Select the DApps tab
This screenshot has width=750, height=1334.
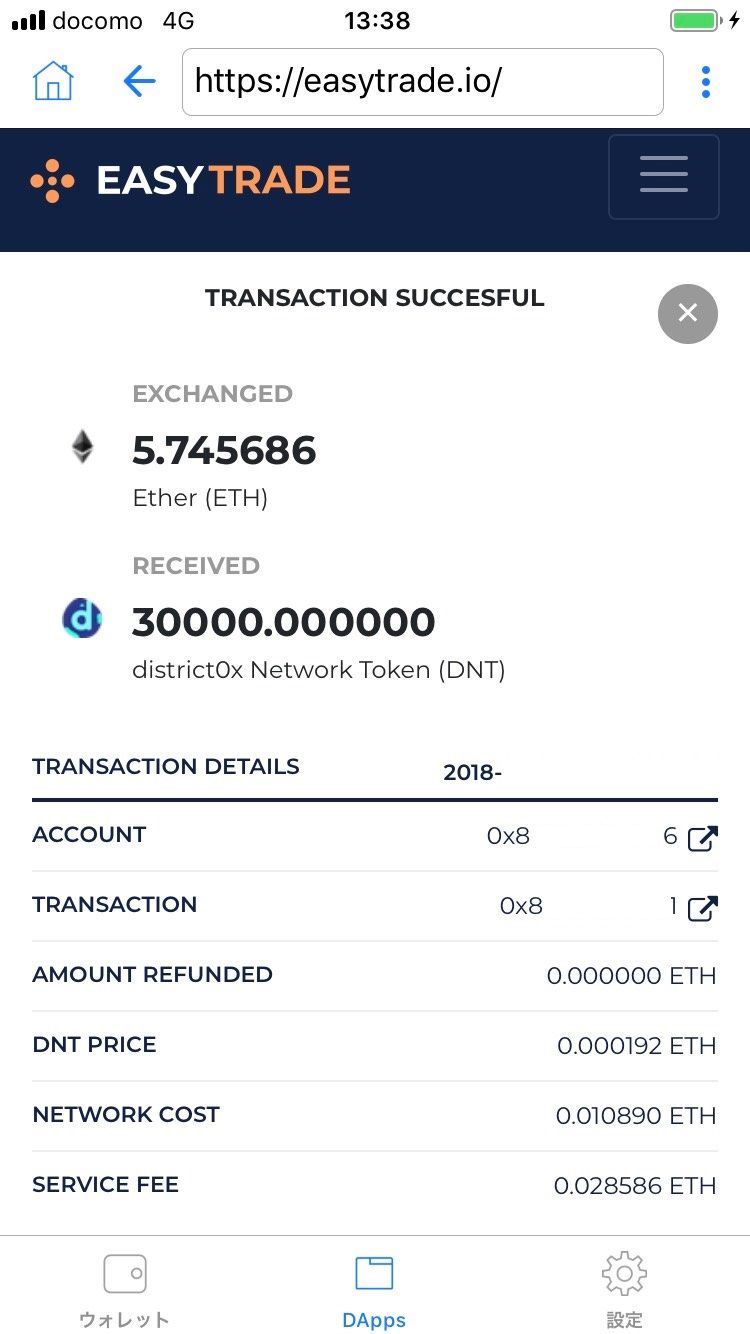(x=374, y=1290)
